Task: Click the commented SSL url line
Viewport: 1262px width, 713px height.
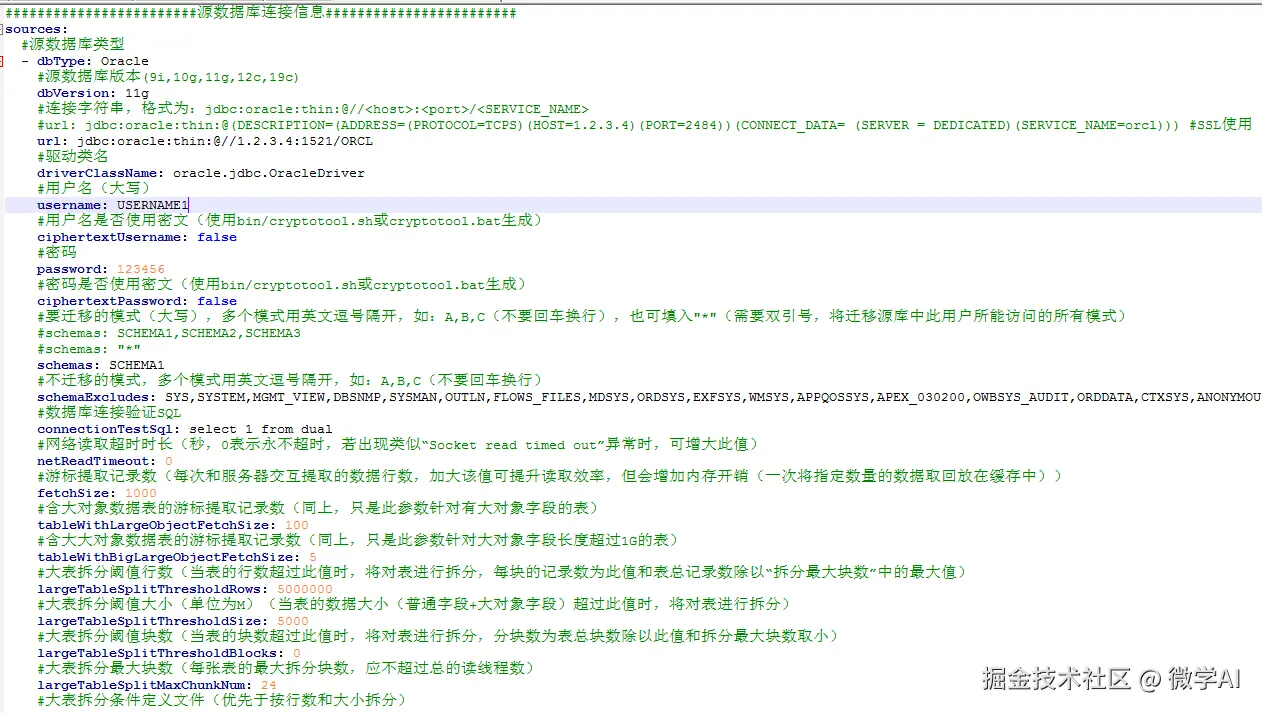Action: point(644,125)
